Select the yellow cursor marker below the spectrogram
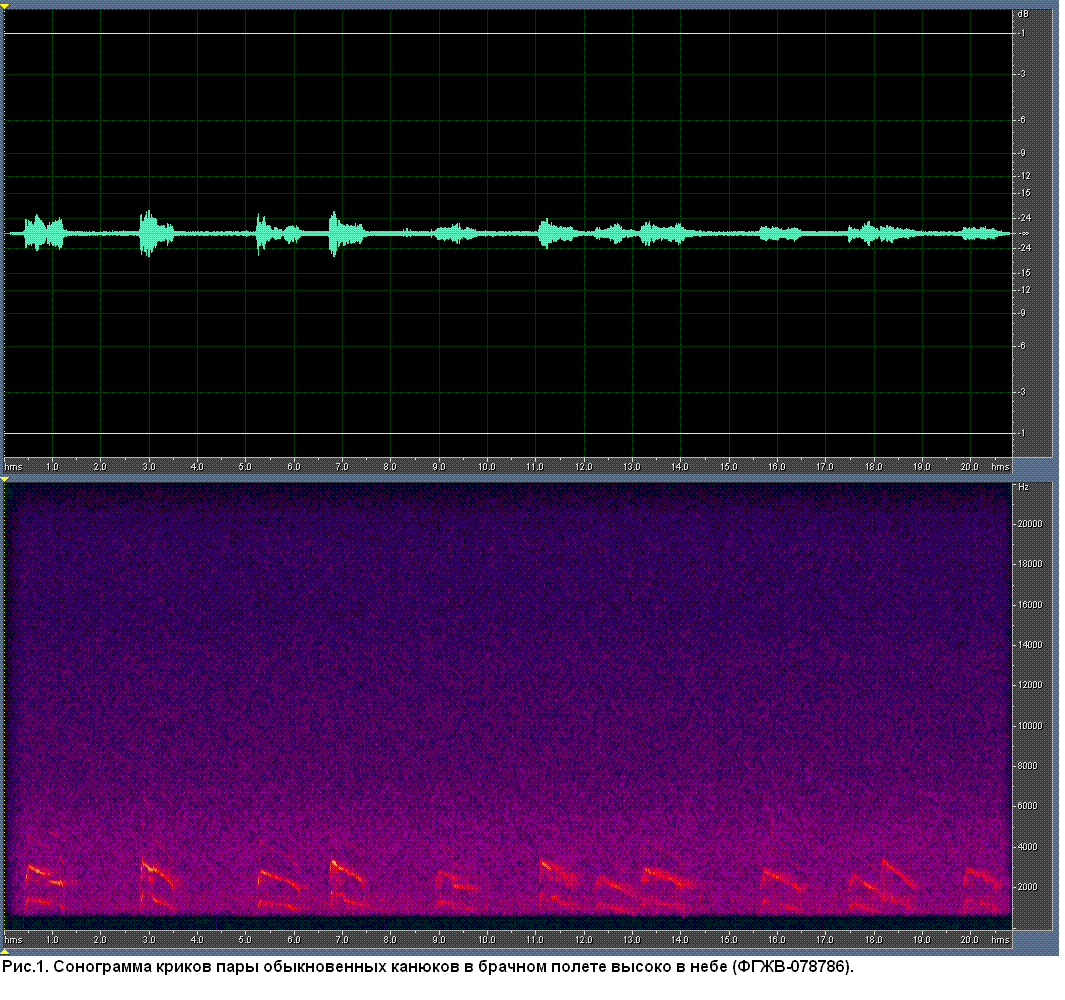Image resolution: width=1065 pixels, height=1000 pixels. pyautogui.click(x=5, y=952)
